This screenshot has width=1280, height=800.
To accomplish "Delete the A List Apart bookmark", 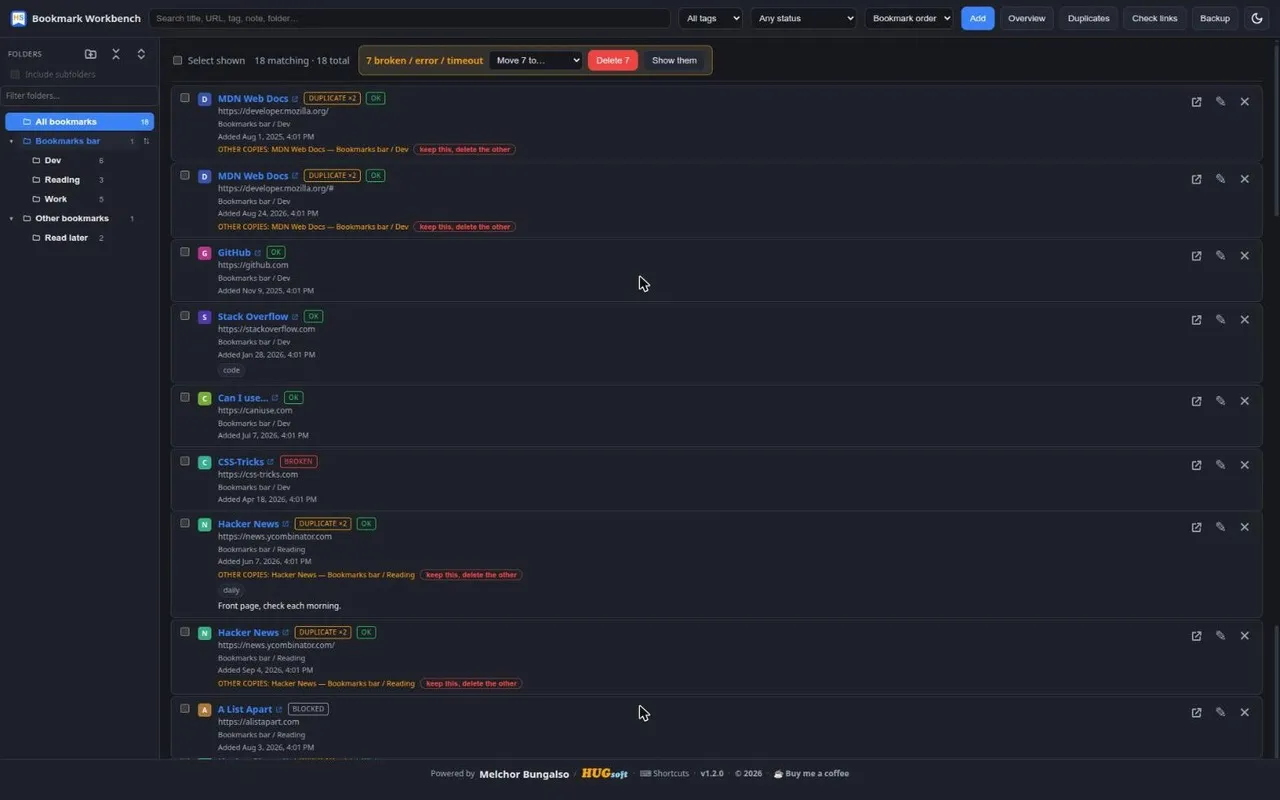I will [x=1244, y=713].
